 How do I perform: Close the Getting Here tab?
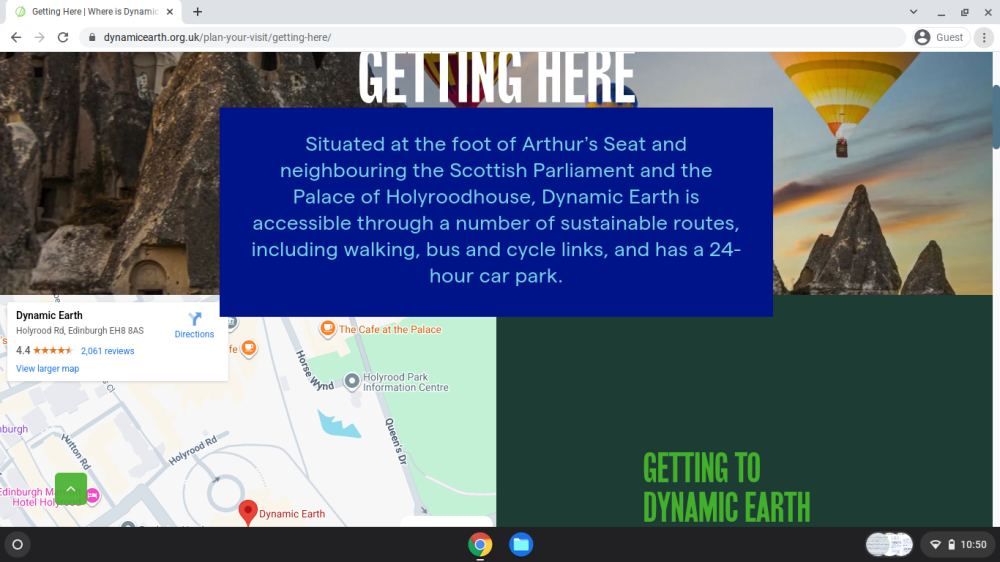click(x=170, y=11)
